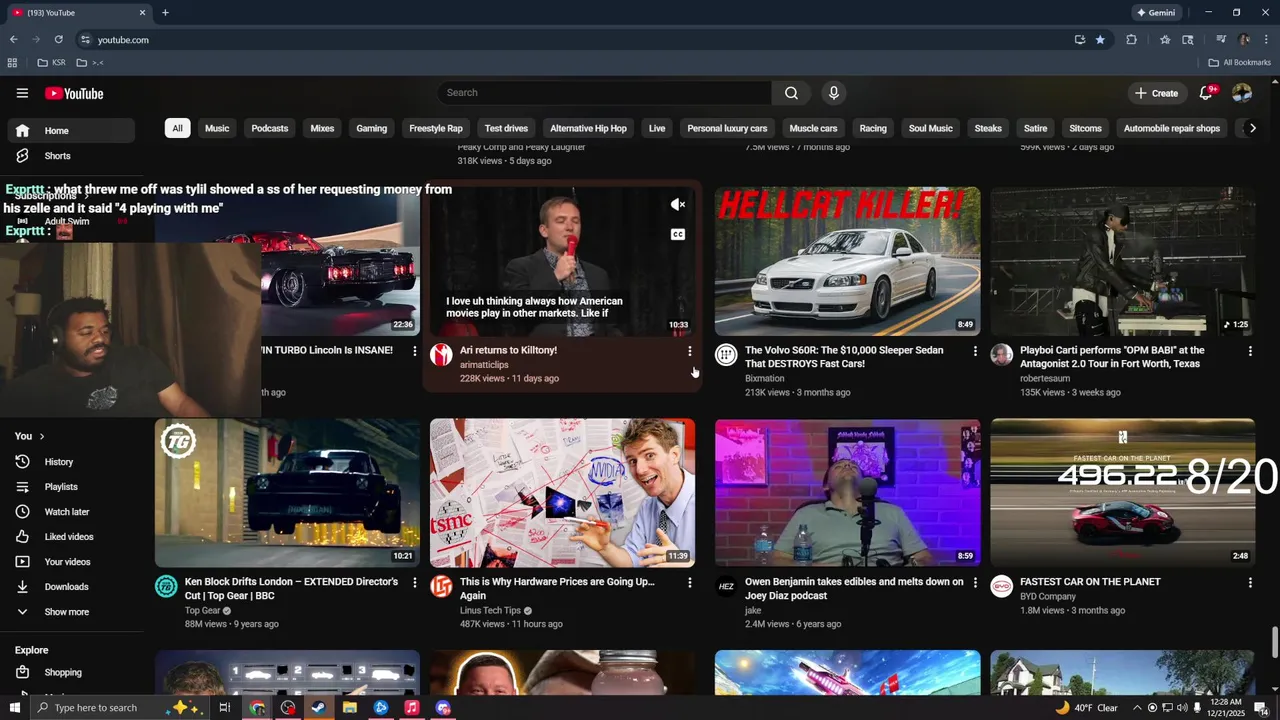The image size is (1280, 720).
Task: Open Windows Start menu
Action: [14, 708]
